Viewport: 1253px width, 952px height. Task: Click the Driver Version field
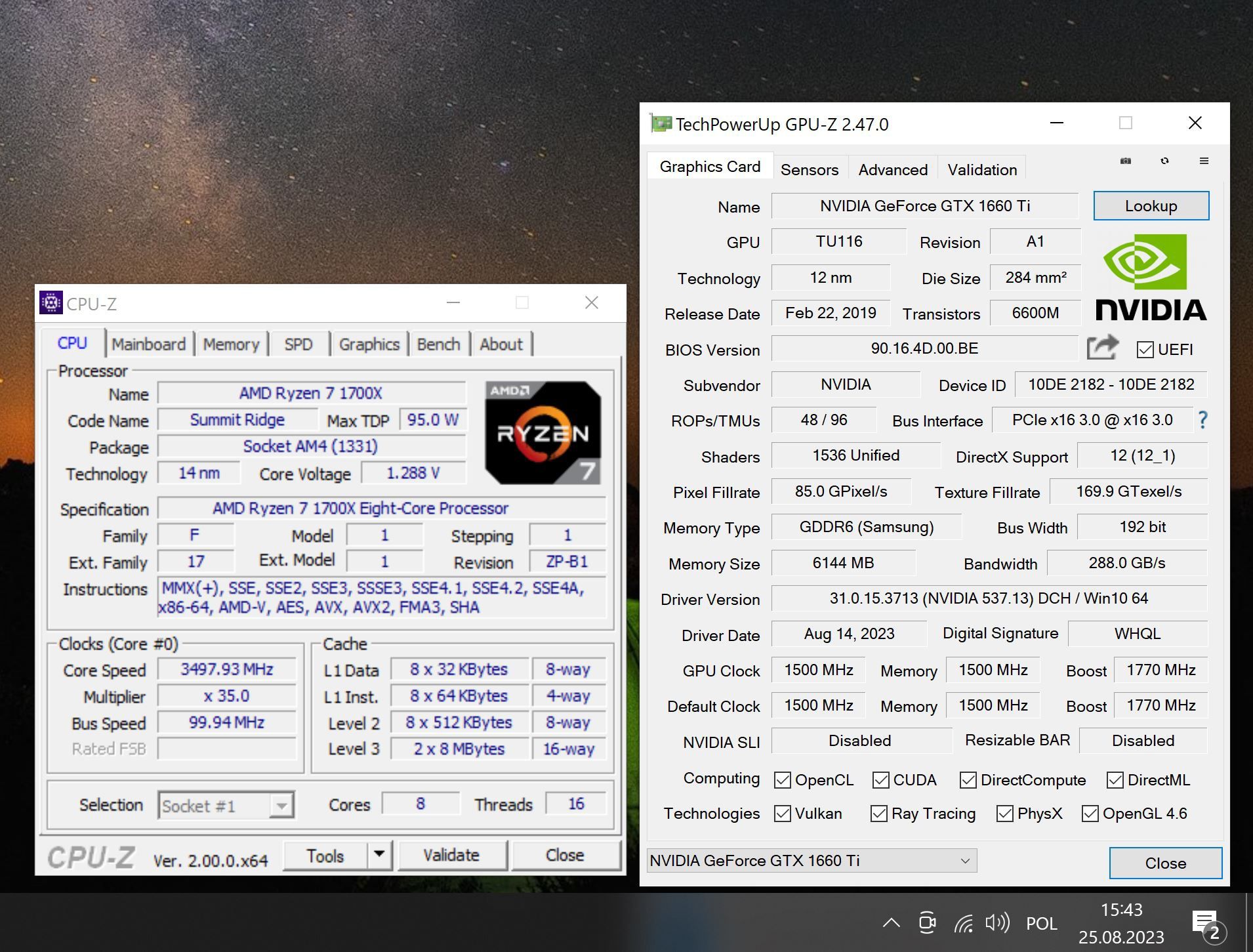coord(989,598)
